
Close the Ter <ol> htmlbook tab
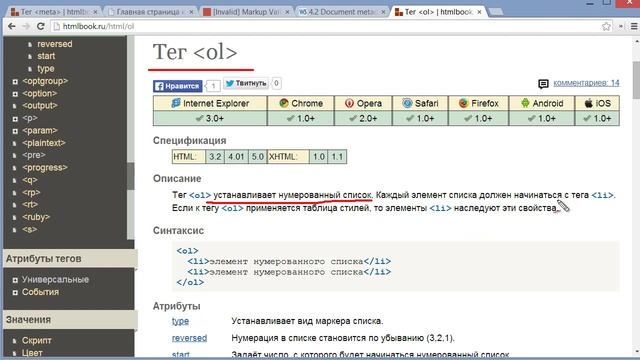coord(479,12)
